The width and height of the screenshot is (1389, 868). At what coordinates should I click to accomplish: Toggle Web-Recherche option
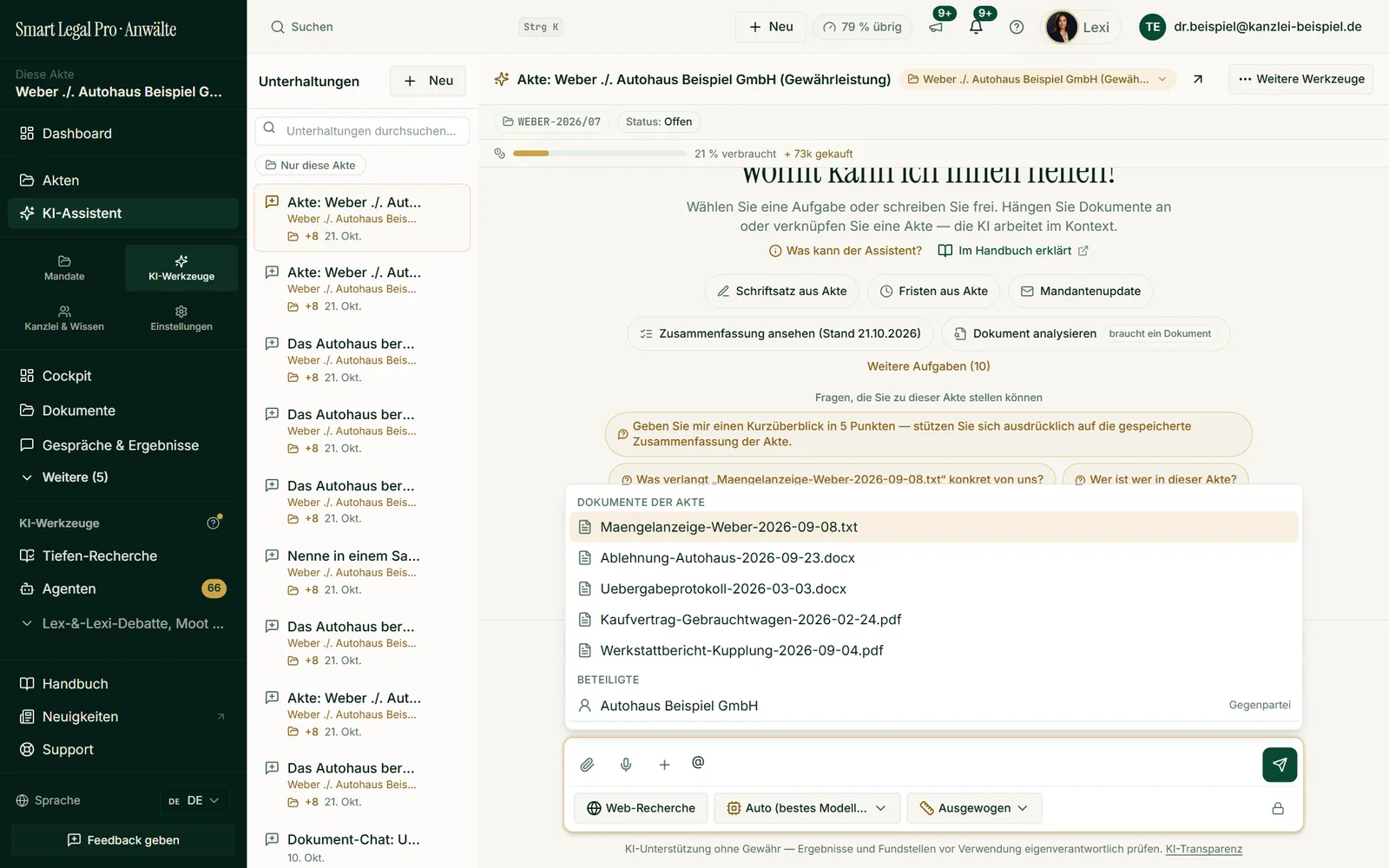(641, 808)
